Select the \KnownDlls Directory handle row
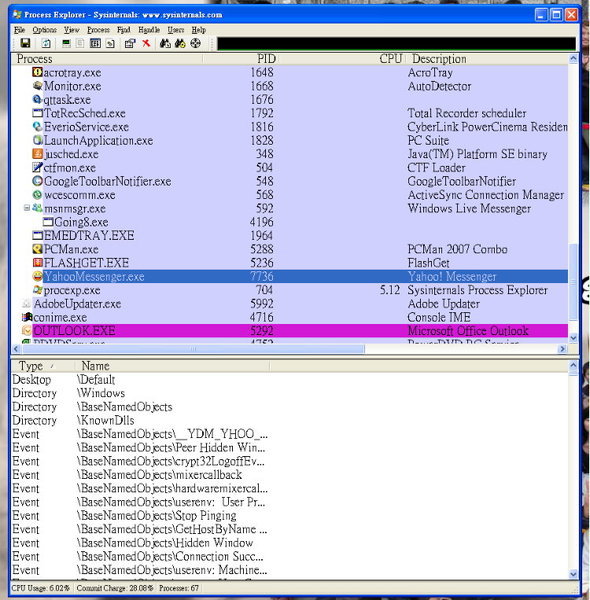590x600 pixels. [290, 420]
